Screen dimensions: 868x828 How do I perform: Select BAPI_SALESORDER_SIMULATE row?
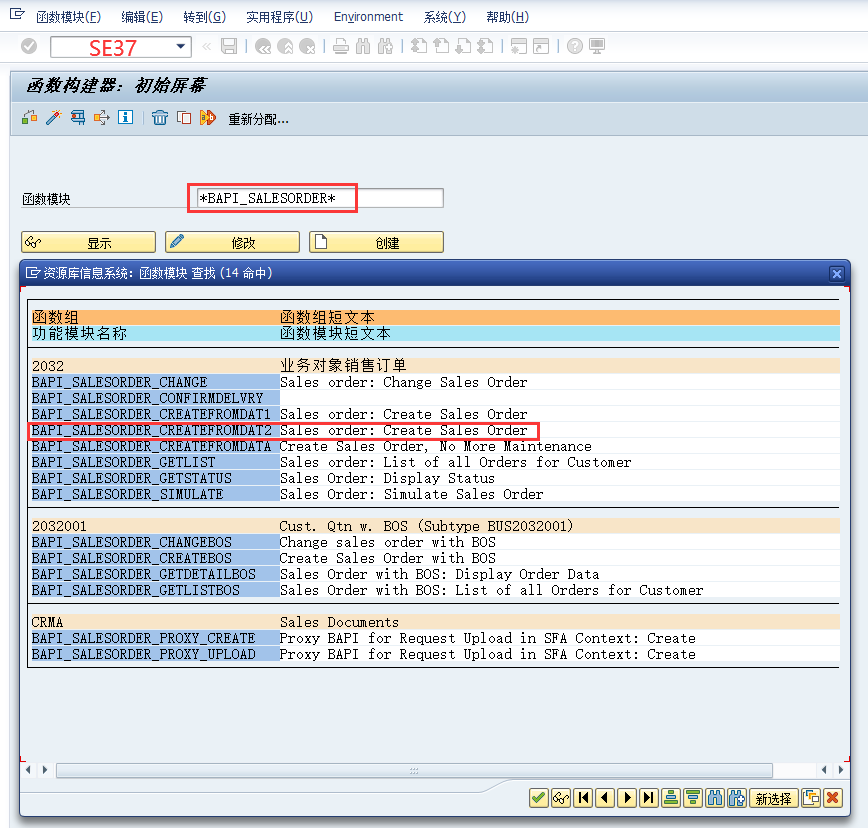click(x=436, y=495)
